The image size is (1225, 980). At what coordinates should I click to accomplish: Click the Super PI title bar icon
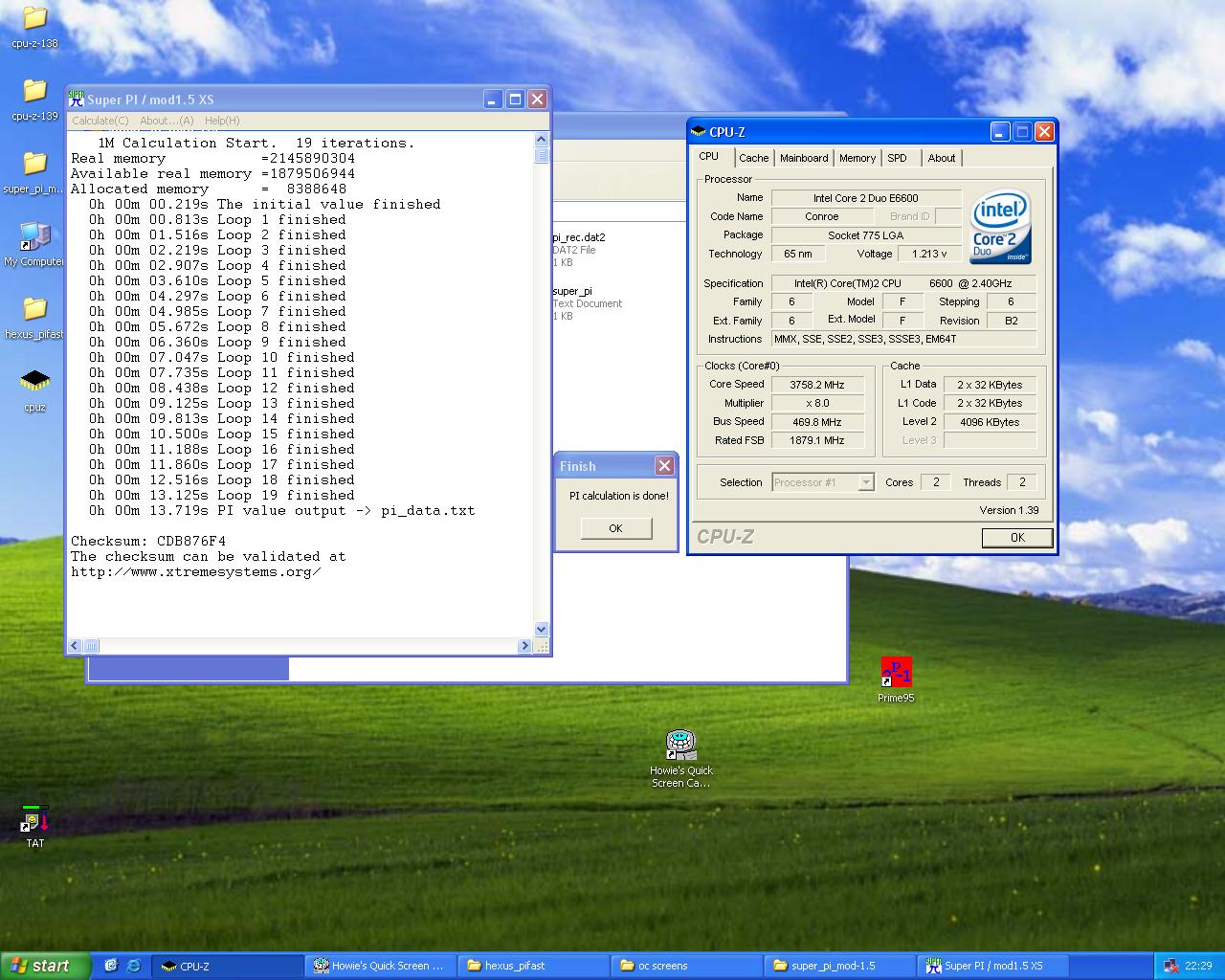point(77,99)
